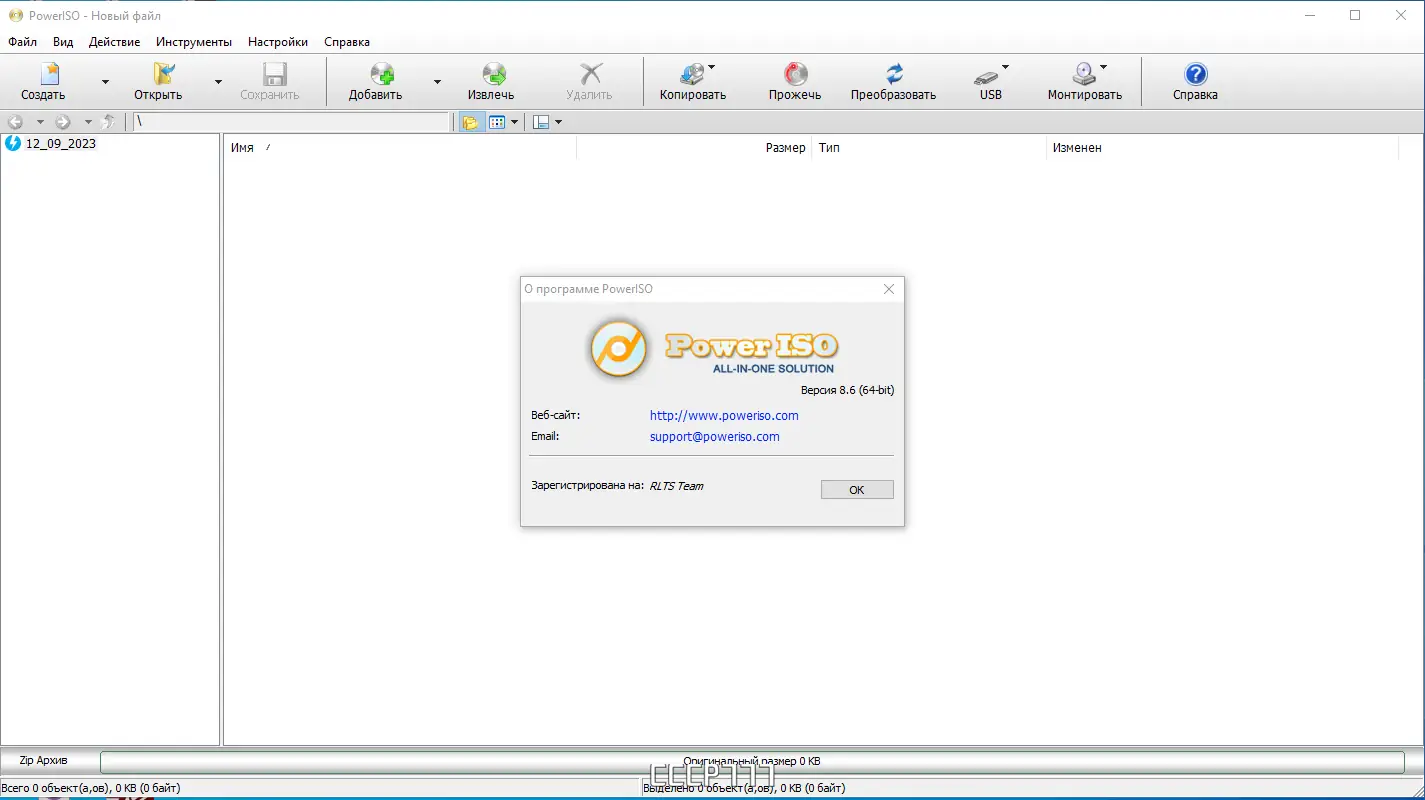Open the view mode dropdown arrow
1425x800 pixels.
pyautogui.click(x=515, y=122)
